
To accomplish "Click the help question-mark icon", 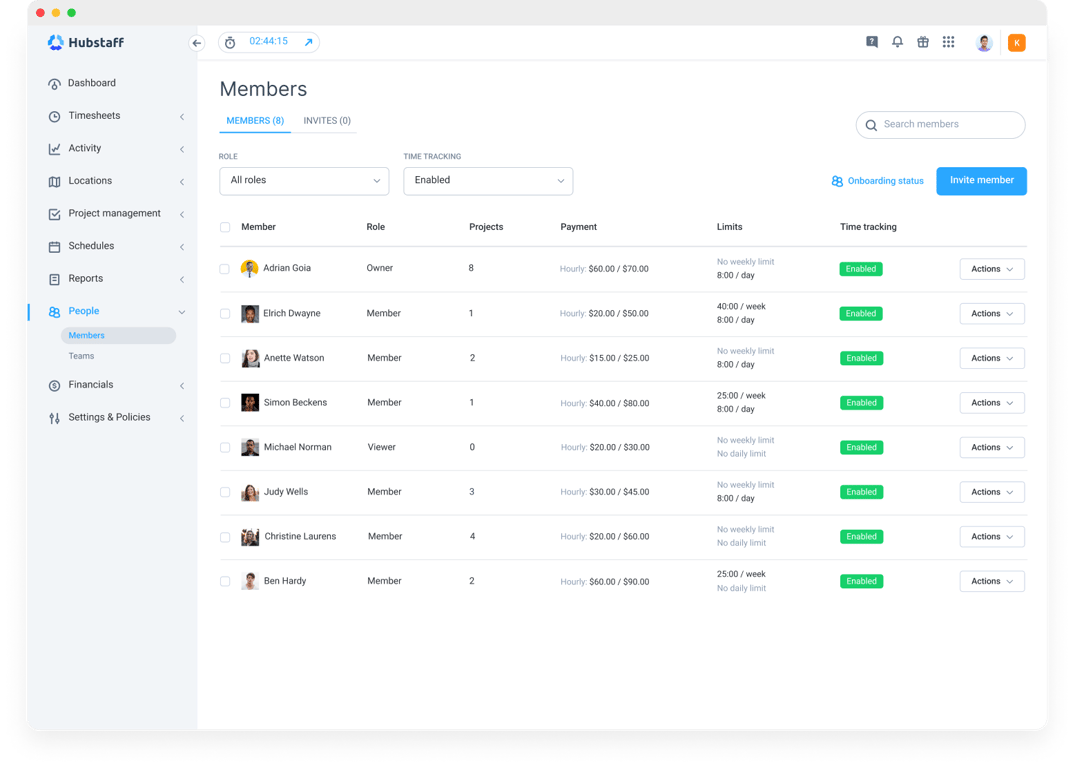I will click(871, 42).
